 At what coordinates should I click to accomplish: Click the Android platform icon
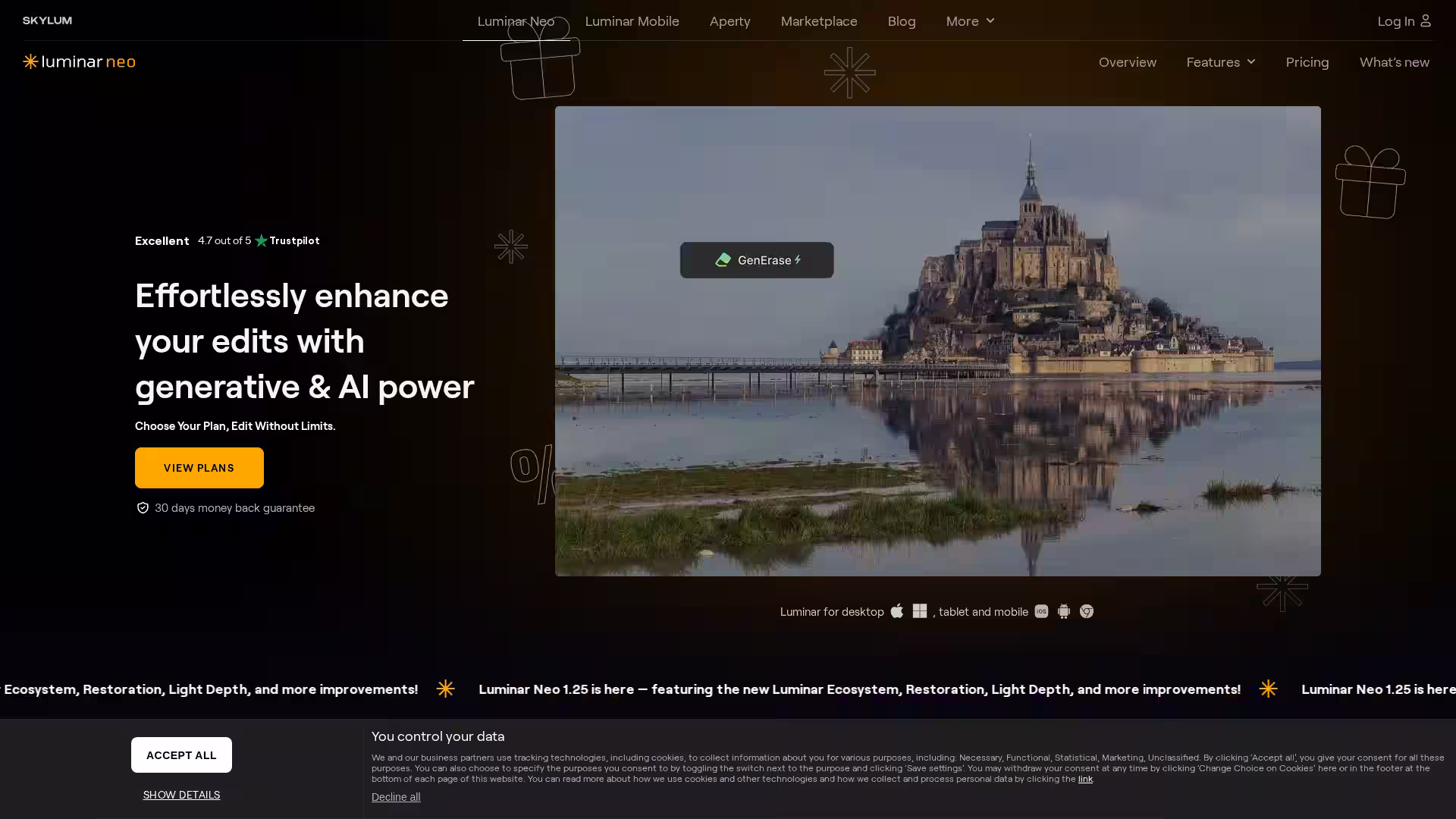[x=1064, y=611]
